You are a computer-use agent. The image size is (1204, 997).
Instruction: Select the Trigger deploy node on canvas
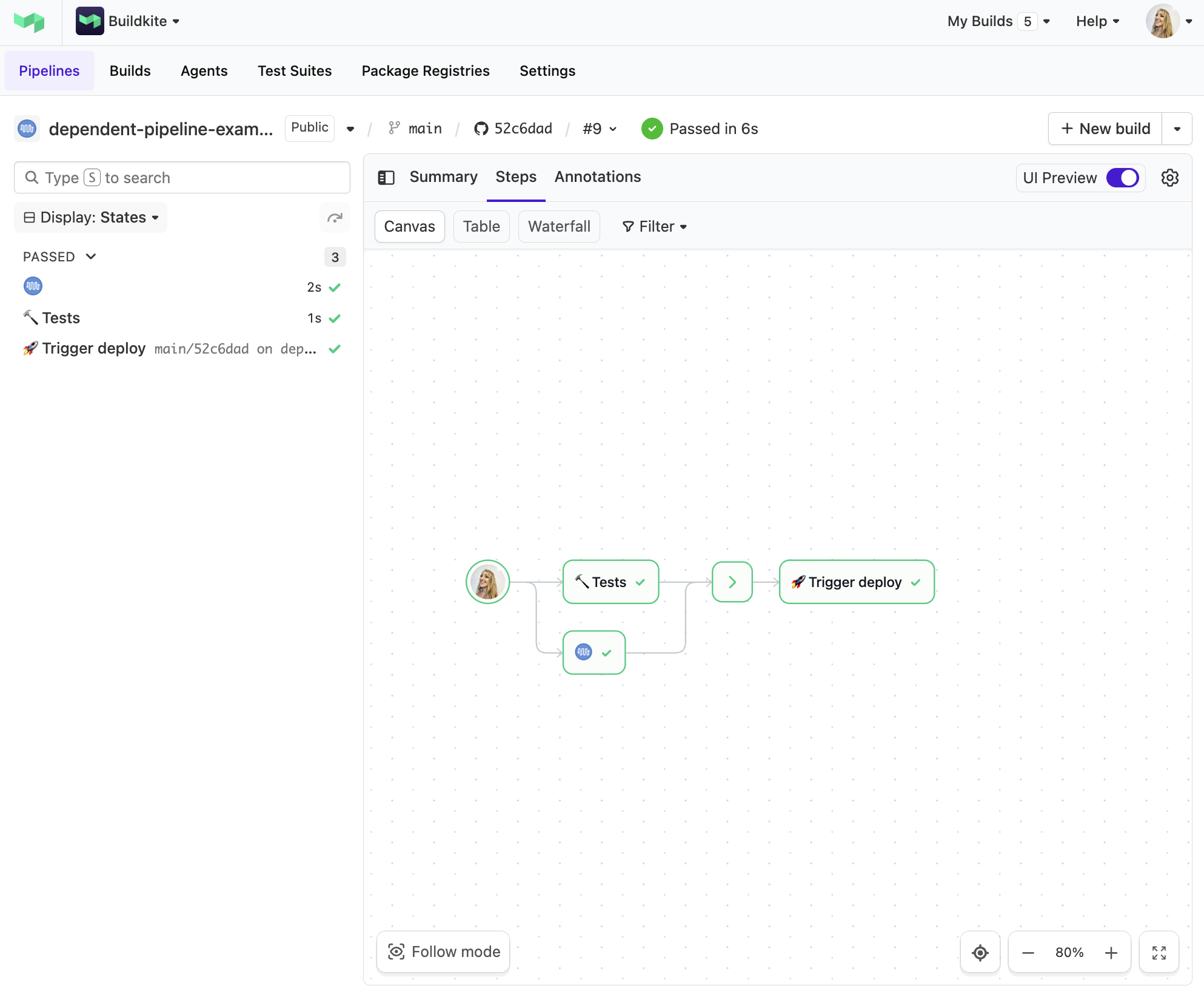tap(856, 582)
